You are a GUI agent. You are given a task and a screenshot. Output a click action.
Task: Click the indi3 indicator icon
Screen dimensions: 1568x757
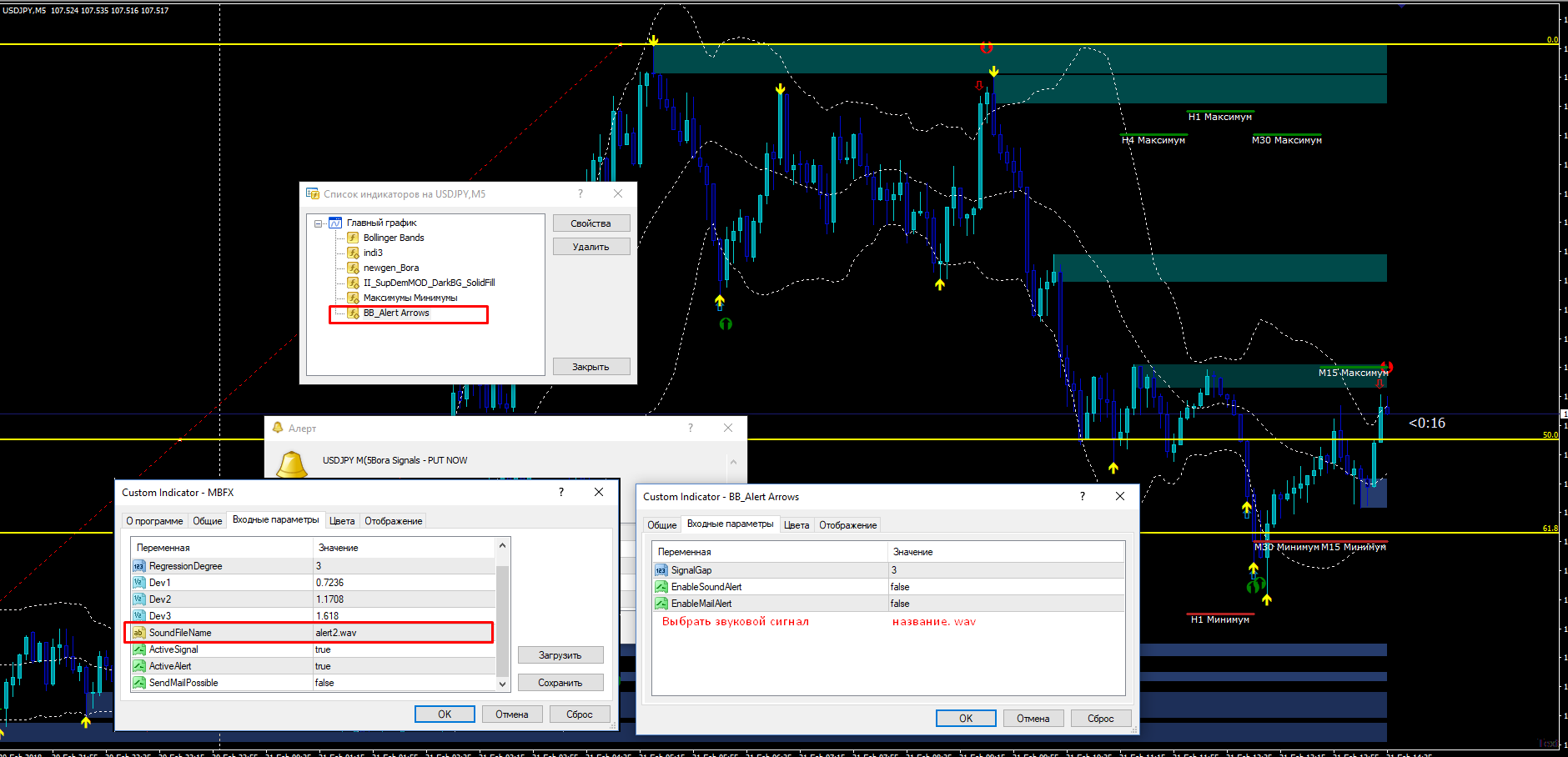(x=353, y=253)
